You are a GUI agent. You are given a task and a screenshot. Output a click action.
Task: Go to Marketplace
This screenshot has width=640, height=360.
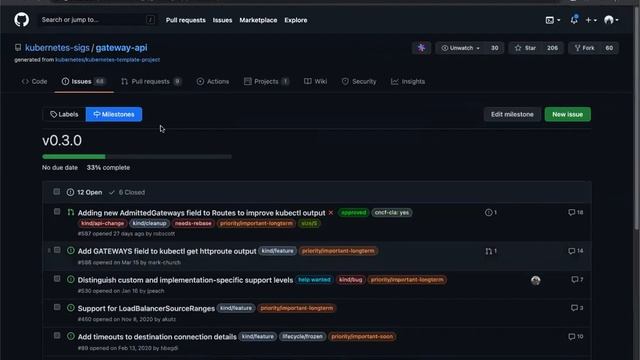(258, 20)
